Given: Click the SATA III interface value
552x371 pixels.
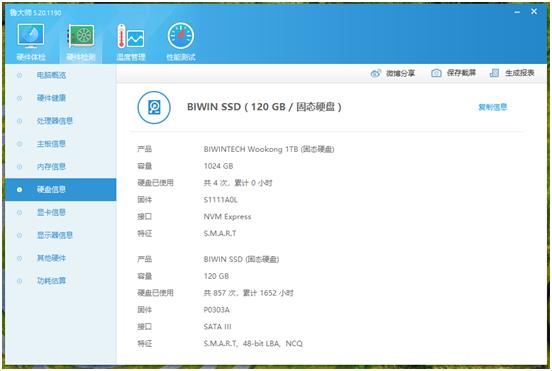Looking at the screenshot, I should [x=218, y=327].
